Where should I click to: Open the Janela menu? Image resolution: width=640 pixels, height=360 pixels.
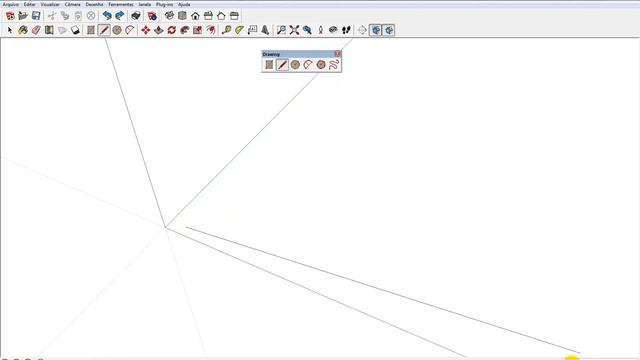tap(144, 4)
